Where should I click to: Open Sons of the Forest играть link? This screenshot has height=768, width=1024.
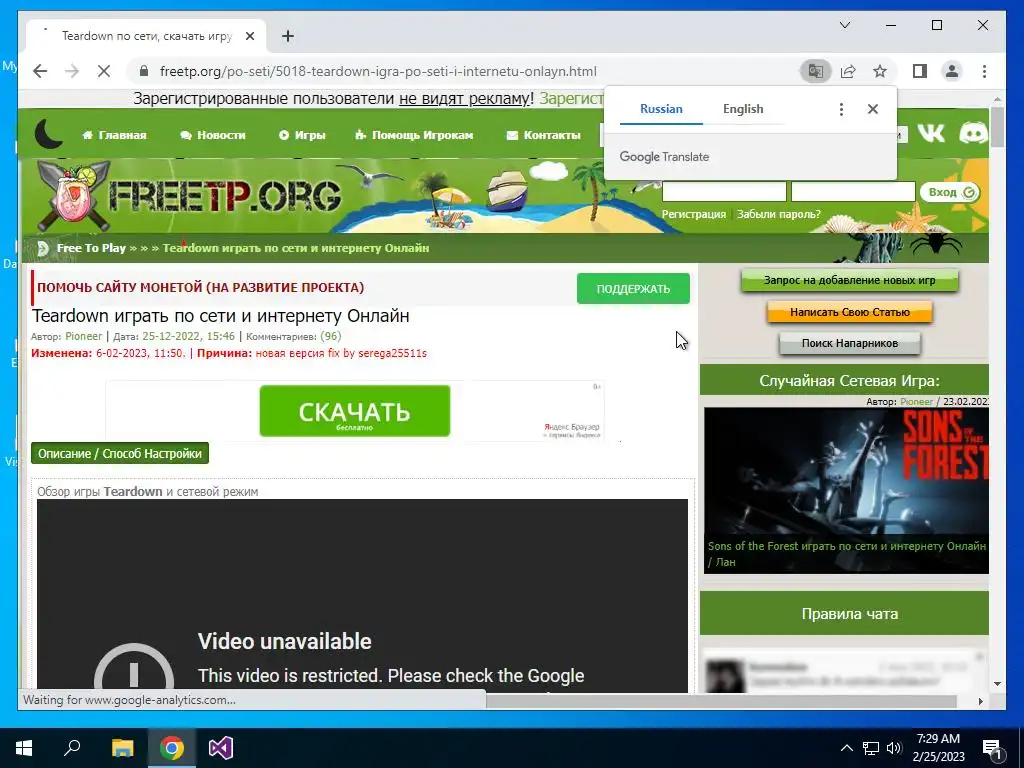click(846, 554)
